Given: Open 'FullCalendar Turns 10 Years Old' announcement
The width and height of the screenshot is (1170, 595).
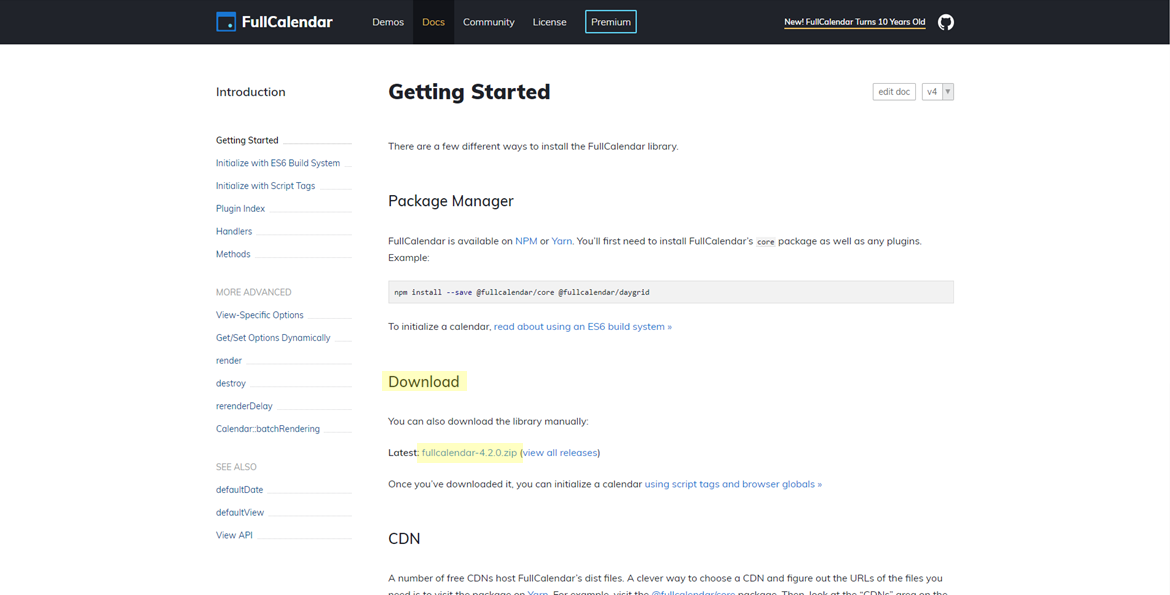Looking at the screenshot, I should tap(854, 22).
